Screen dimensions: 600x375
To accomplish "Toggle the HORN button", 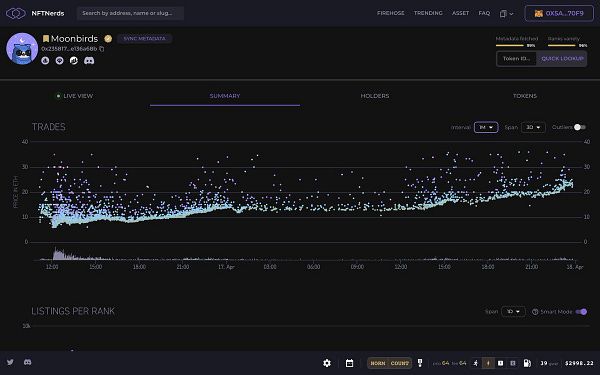I will coord(378,363).
